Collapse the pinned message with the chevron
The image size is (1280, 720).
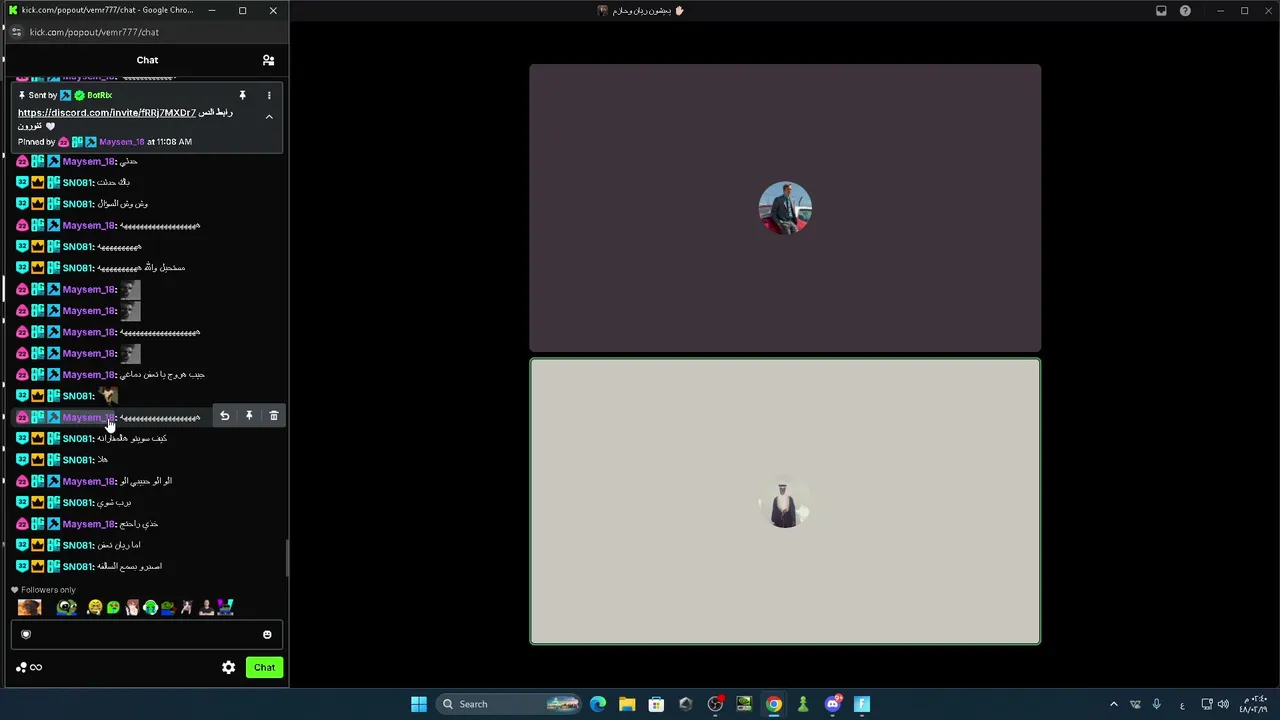tap(269, 117)
